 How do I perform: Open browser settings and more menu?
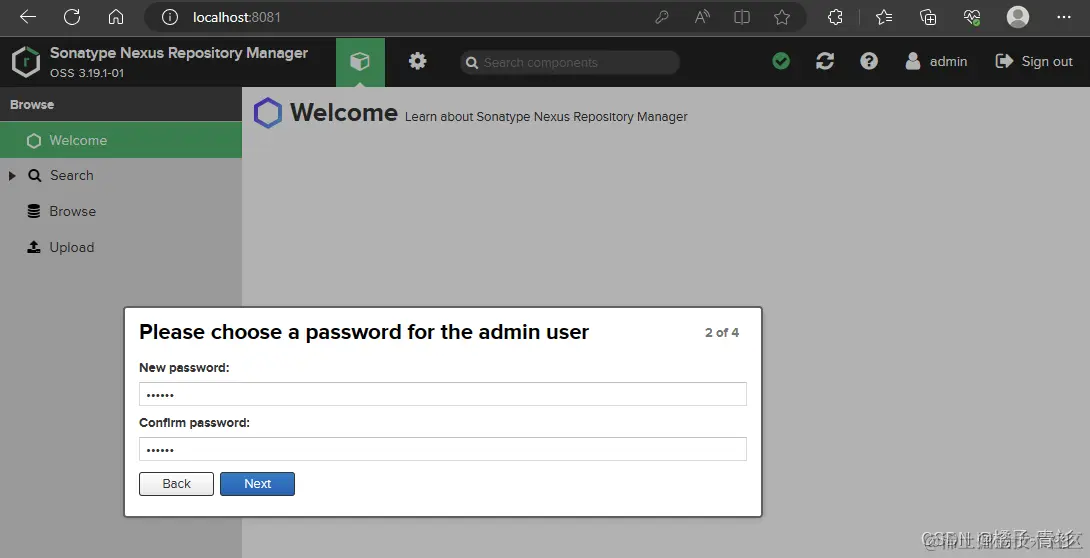[1064, 17]
